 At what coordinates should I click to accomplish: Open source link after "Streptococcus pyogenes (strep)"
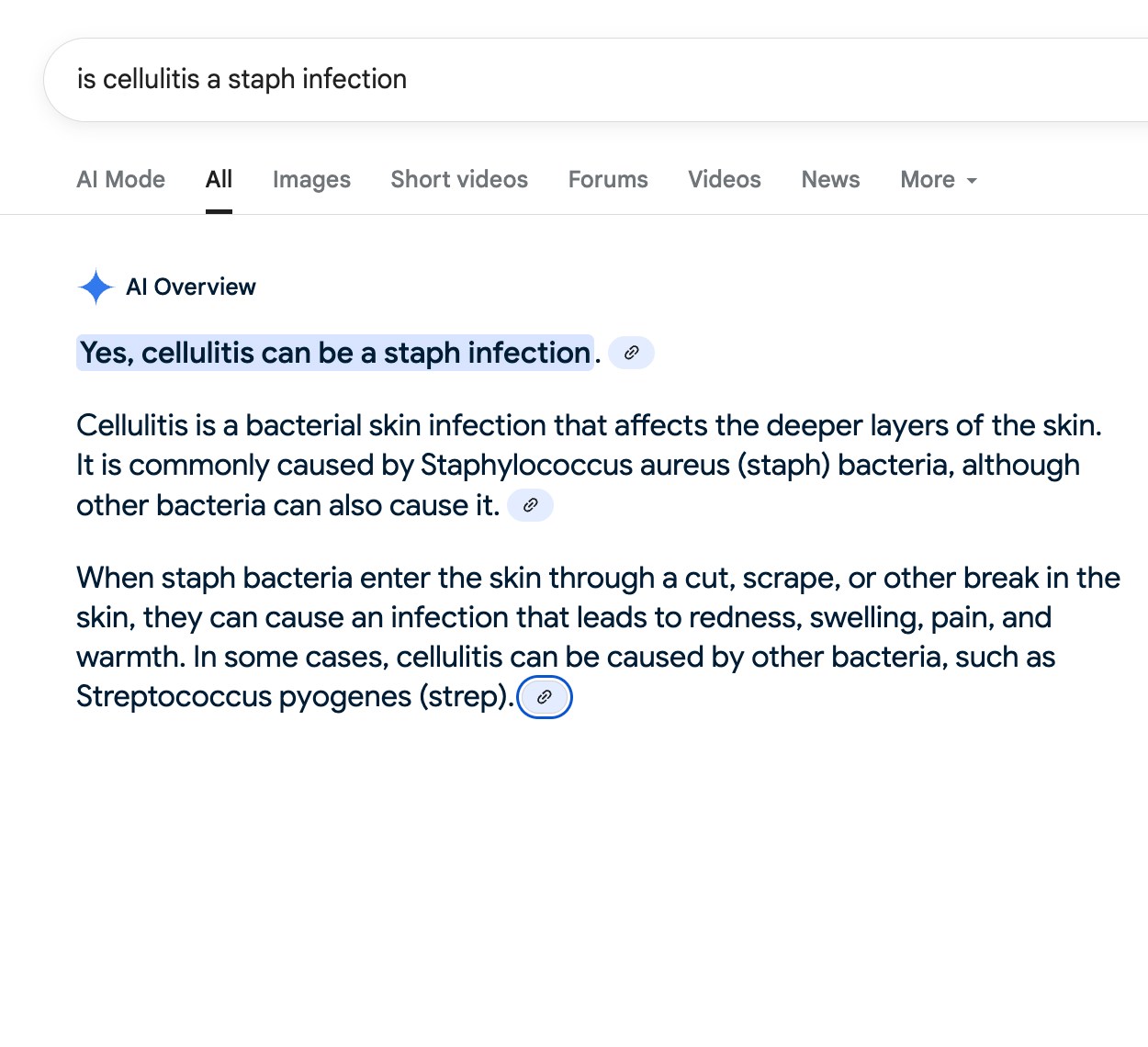[x=545, y=697]
